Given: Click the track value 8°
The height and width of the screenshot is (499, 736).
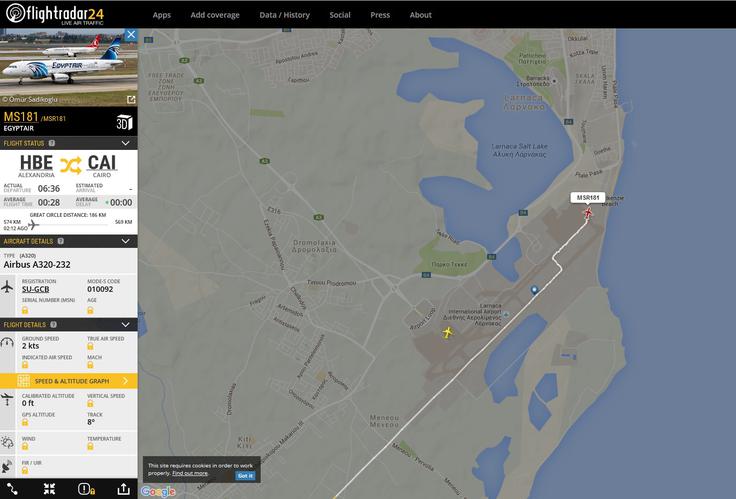Looking at the screenshot, I should tap(91, 422).
